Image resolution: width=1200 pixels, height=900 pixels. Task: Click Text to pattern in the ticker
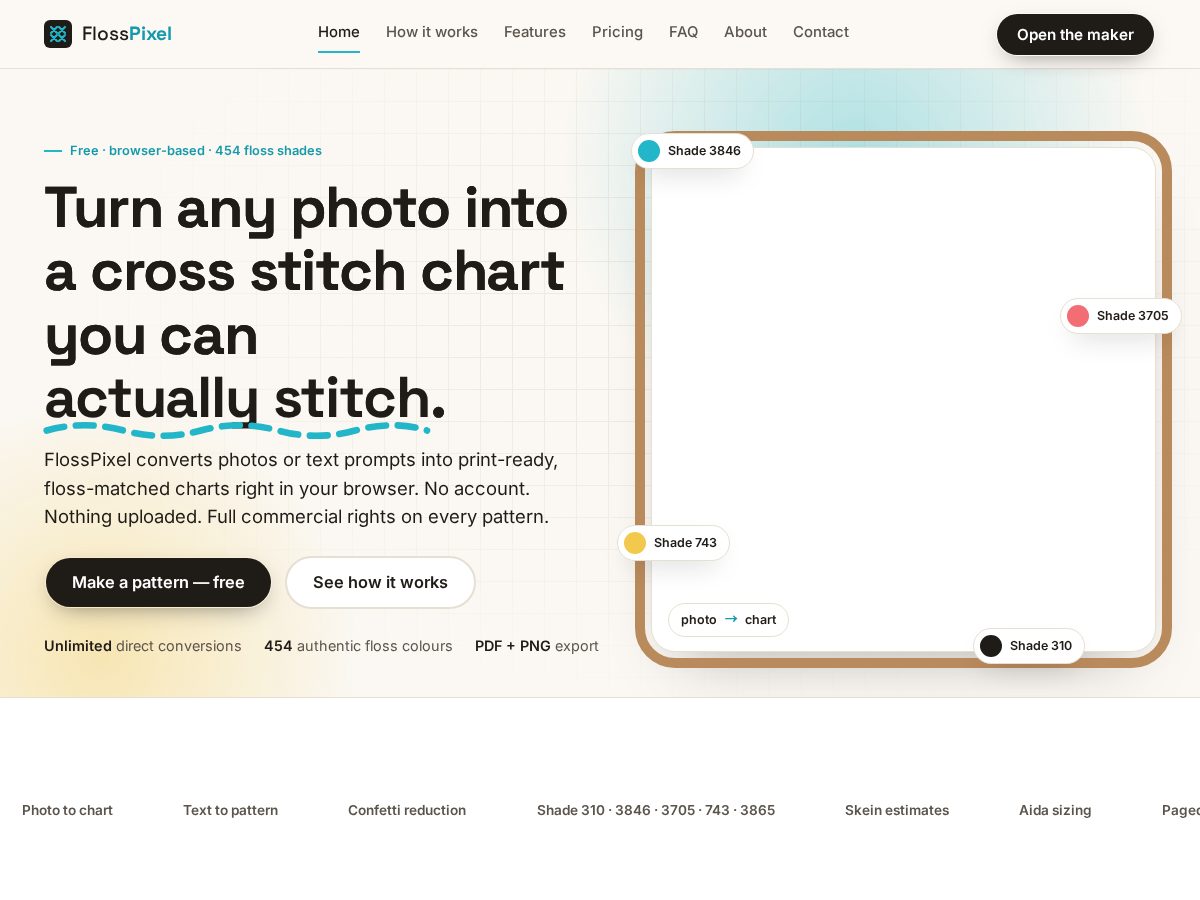click(x=230, y=810)
